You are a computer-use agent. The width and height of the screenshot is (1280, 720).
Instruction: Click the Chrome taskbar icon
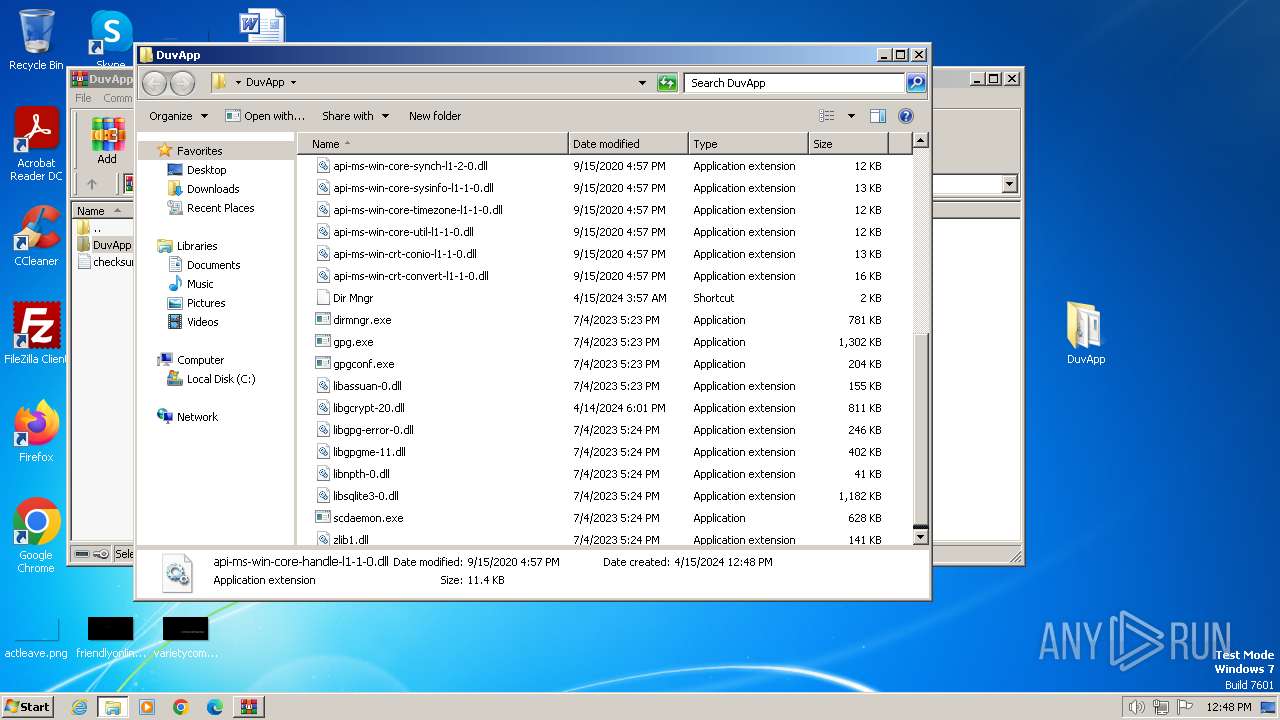(x=181, y=707)
